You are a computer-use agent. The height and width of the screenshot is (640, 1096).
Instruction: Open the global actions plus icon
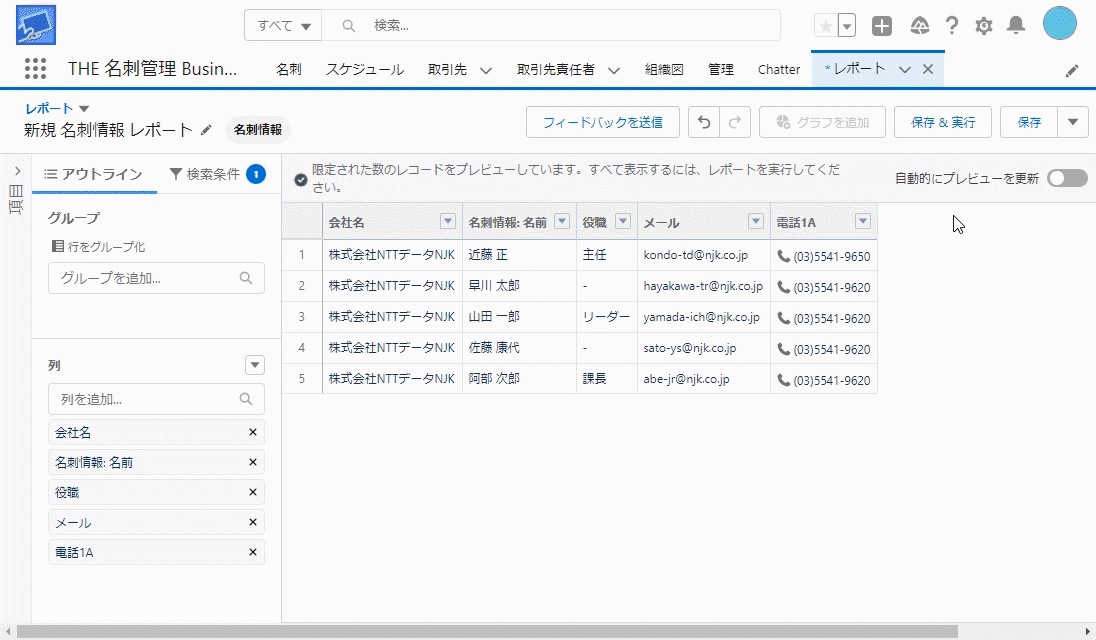(882, 26)
